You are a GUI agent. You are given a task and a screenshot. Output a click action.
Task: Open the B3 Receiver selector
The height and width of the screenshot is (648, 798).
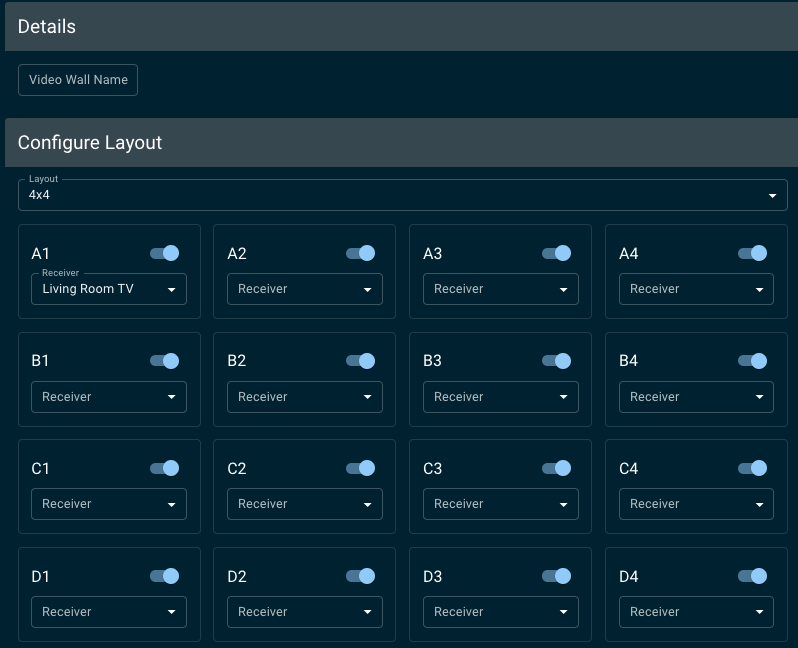[x=501, y=397]
